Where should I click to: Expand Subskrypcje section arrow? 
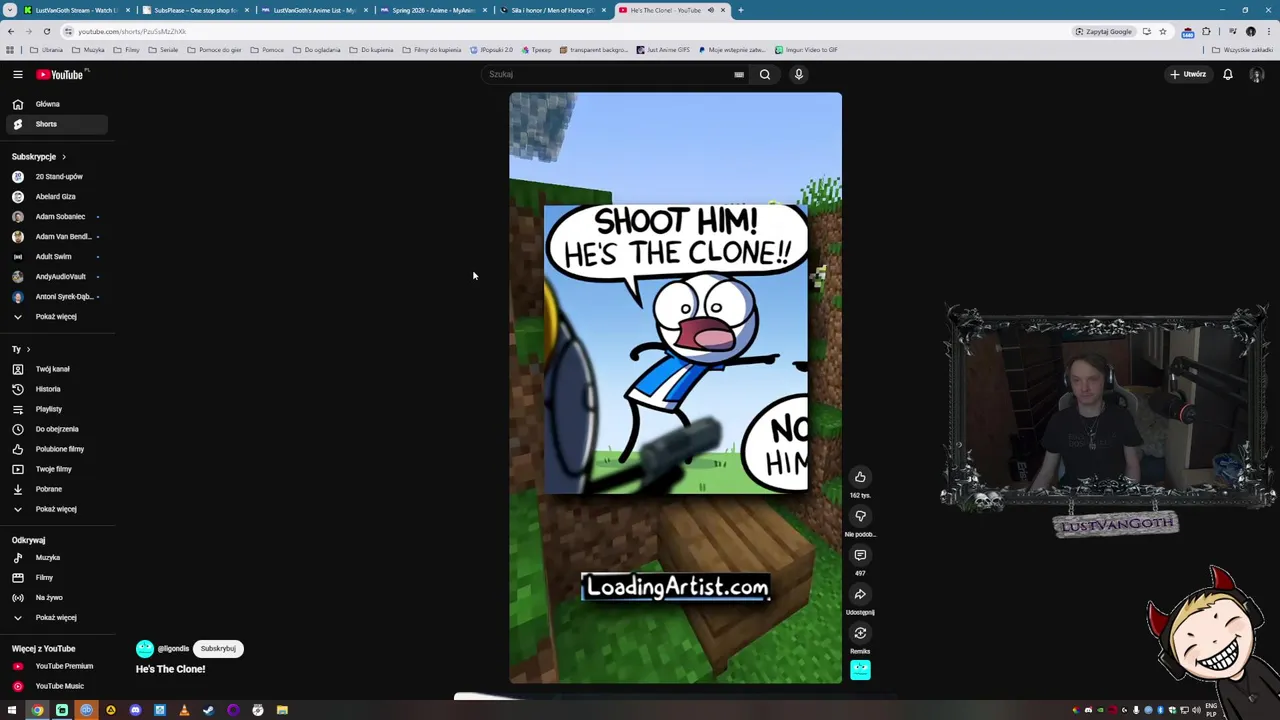point(63,157)
